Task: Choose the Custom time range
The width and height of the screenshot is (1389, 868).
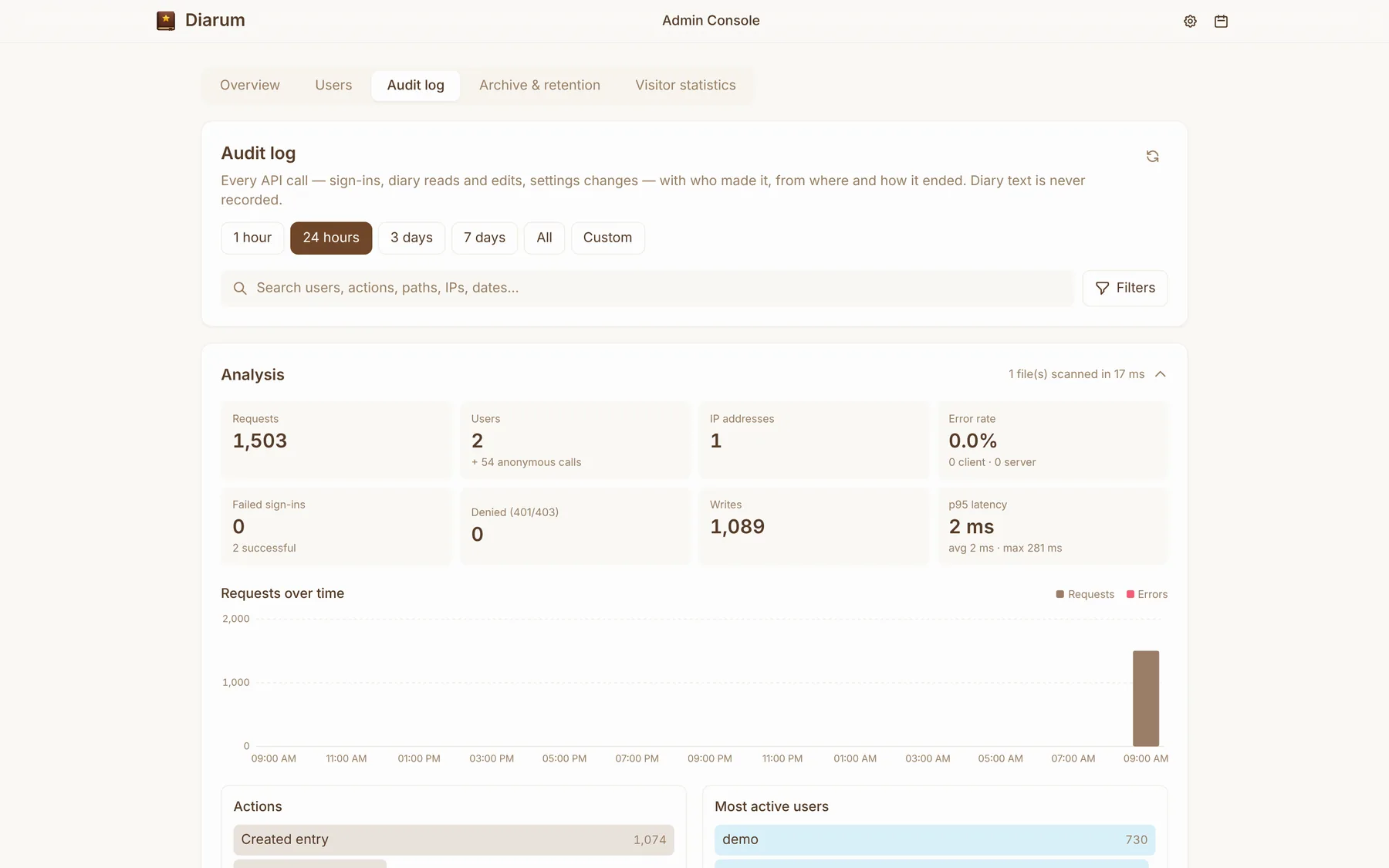Action: (x=607, y=238)
